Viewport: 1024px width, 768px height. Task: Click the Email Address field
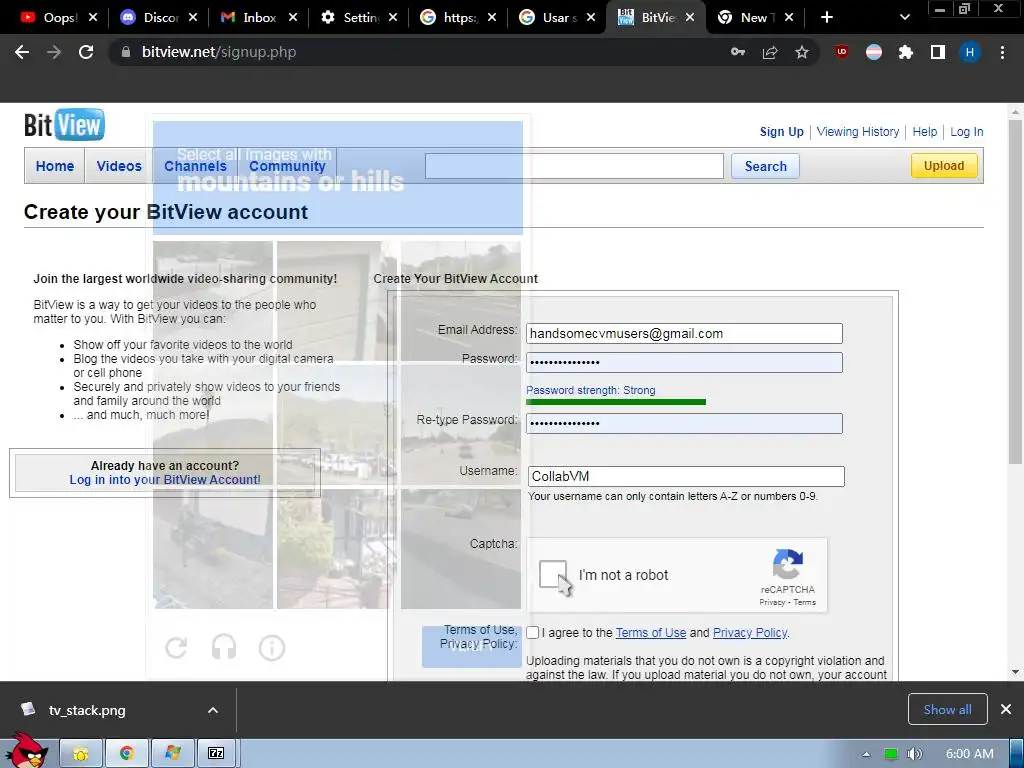684,334
